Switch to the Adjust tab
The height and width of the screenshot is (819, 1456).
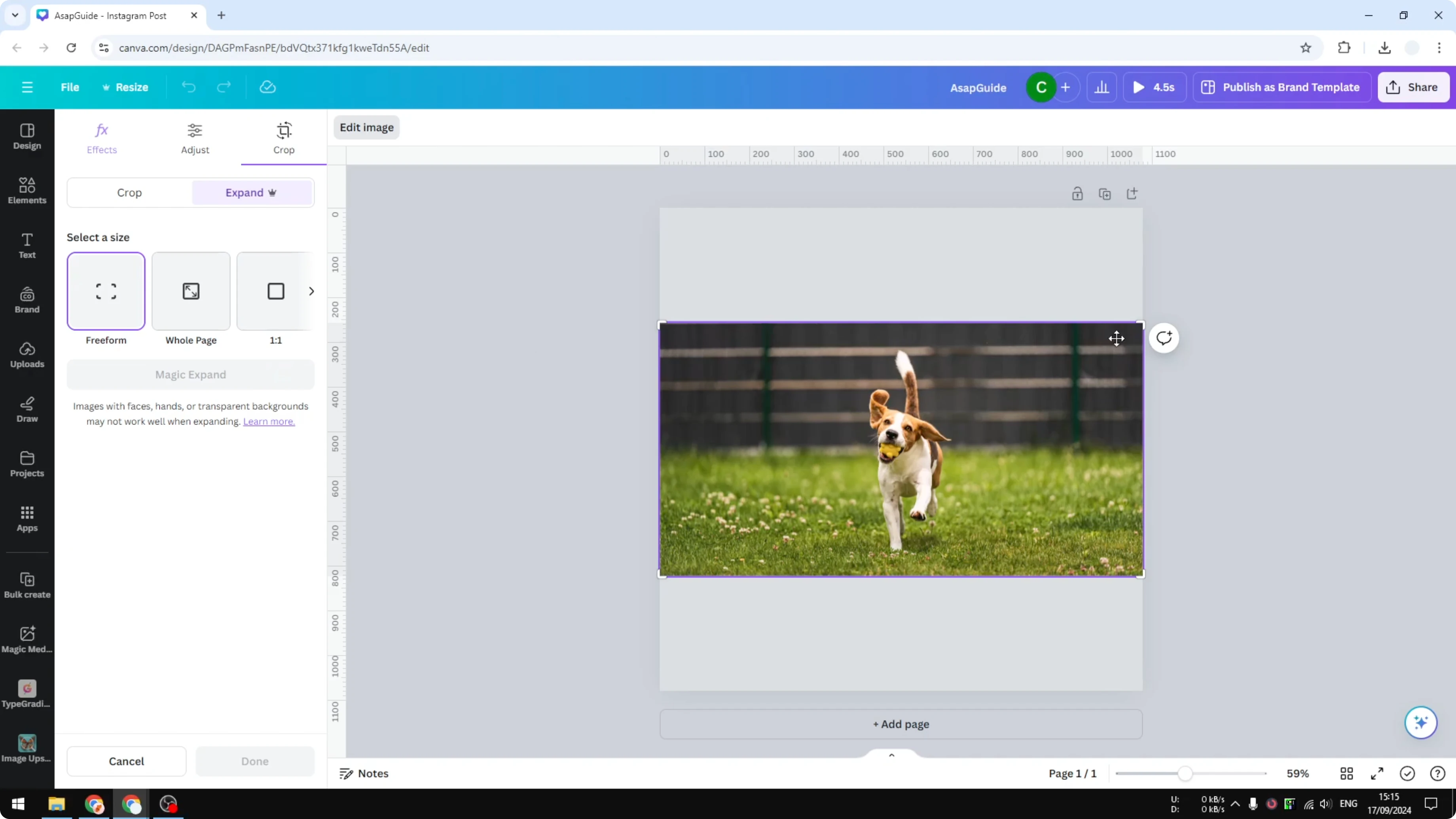click(195, 138)
